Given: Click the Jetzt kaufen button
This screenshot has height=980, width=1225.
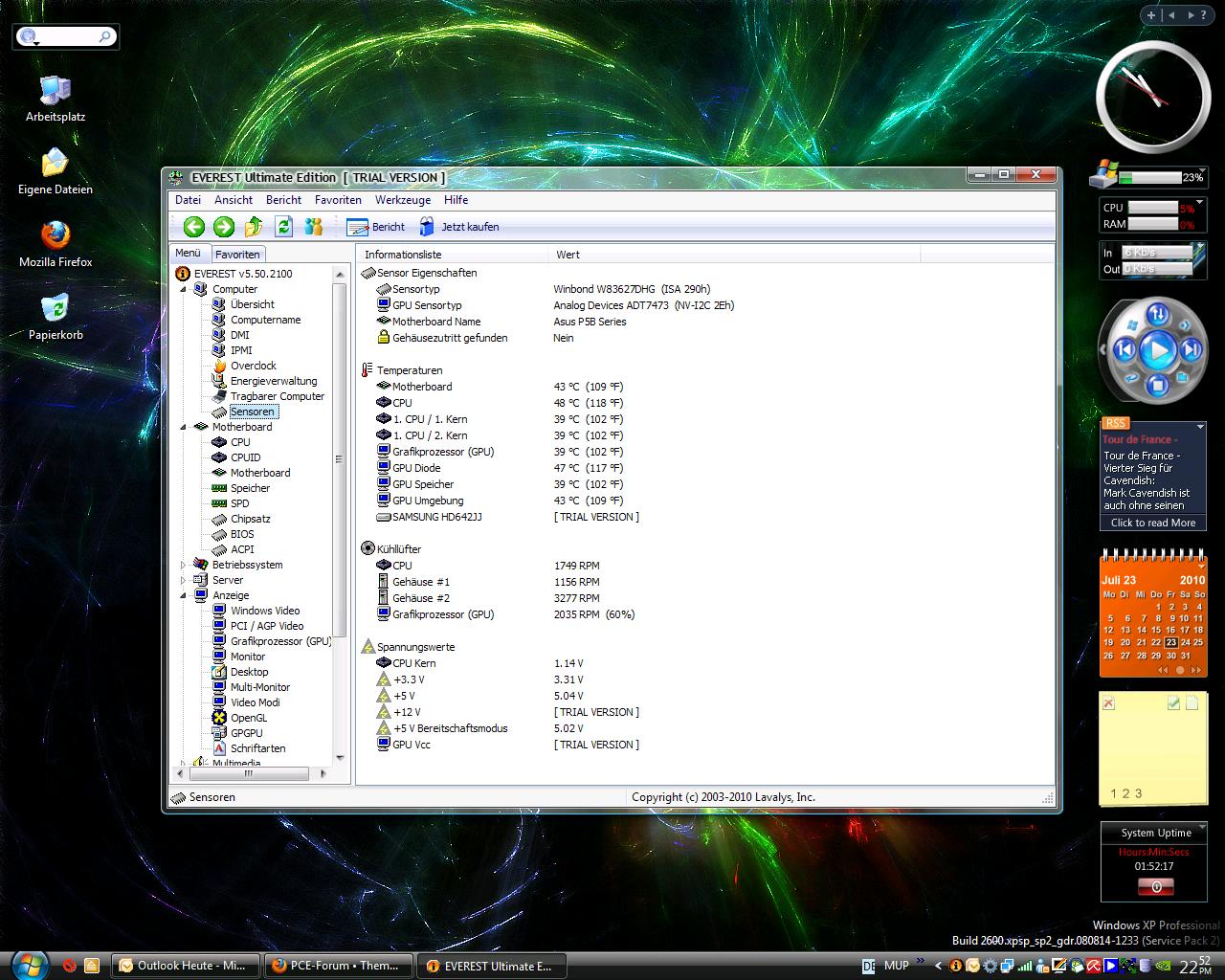Looking at the screenshot, I should click(x=458, y=227).
